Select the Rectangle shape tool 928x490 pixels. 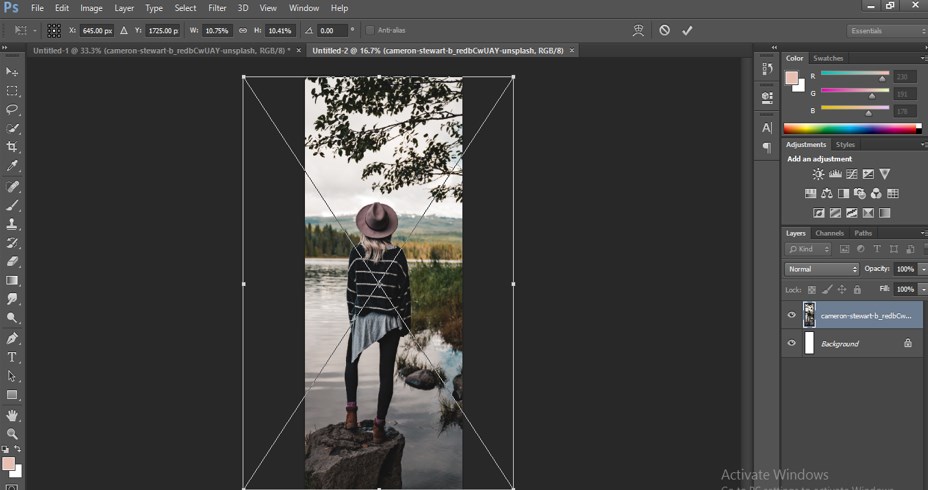coord(12,395)
